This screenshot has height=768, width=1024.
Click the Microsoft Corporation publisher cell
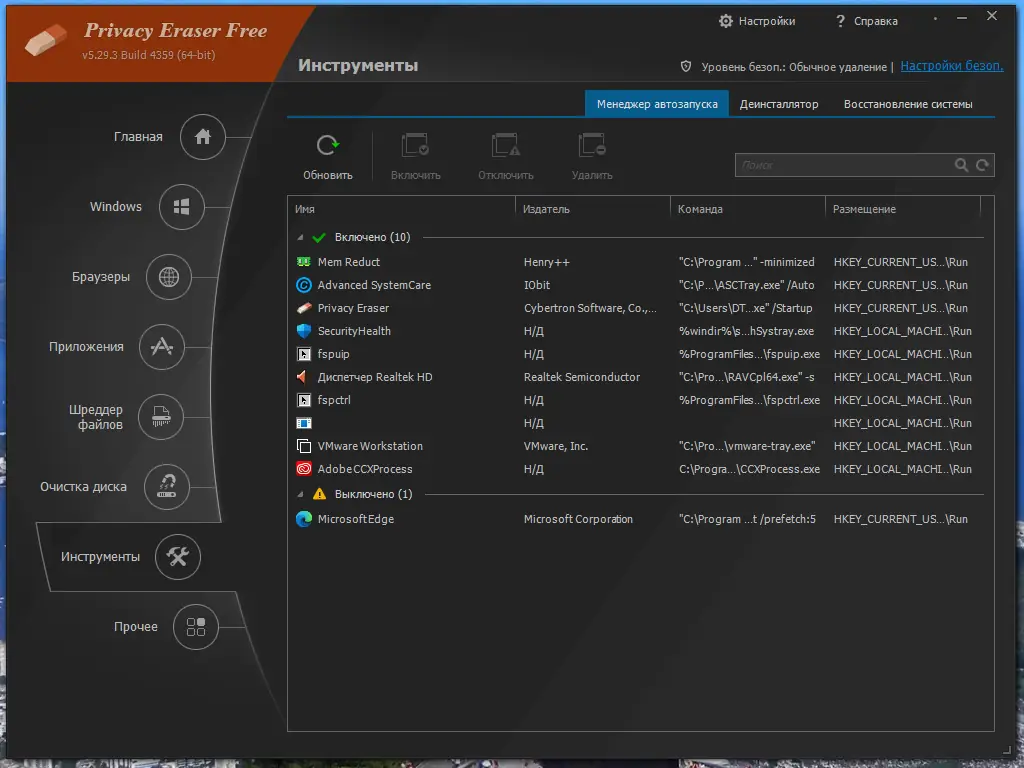point(578,519)
